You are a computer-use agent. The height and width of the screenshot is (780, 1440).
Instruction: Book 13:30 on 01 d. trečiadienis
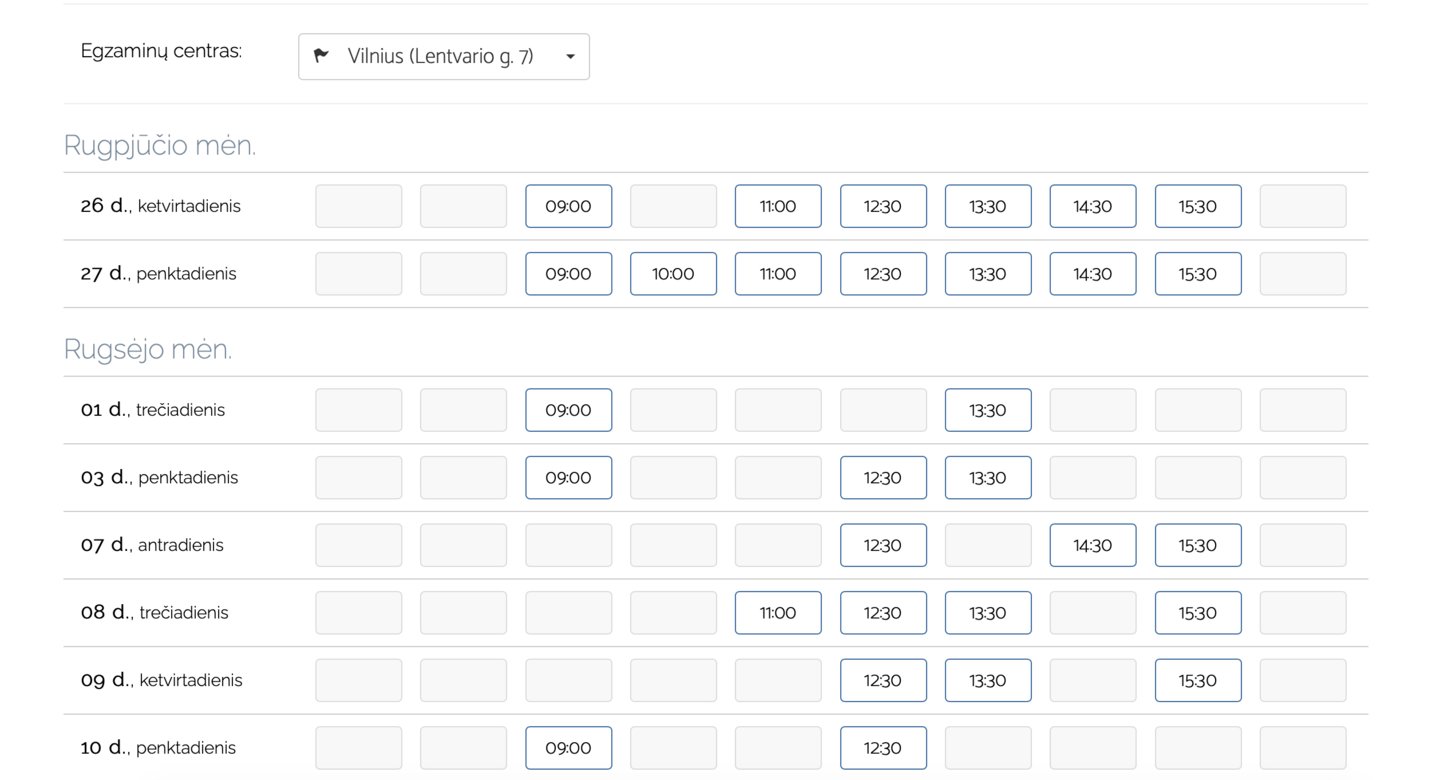click(988, 410)
